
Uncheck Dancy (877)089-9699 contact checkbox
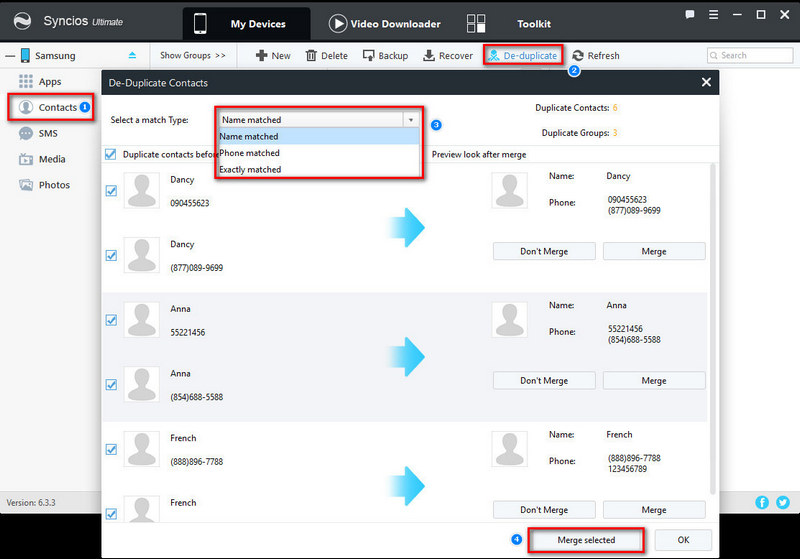coord(111,255)
